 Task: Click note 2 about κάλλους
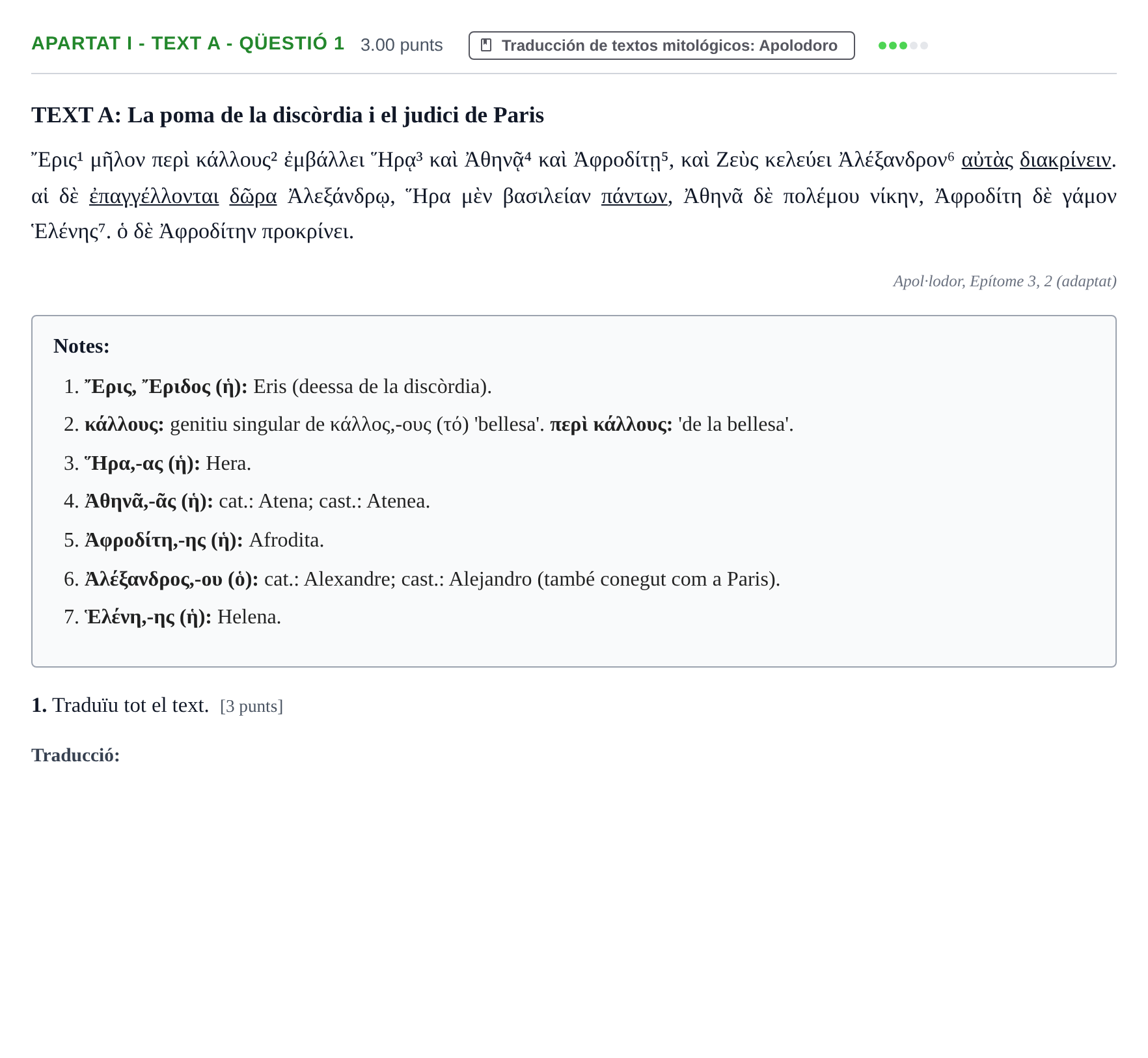pyautogui.click(x=439, y=424)
